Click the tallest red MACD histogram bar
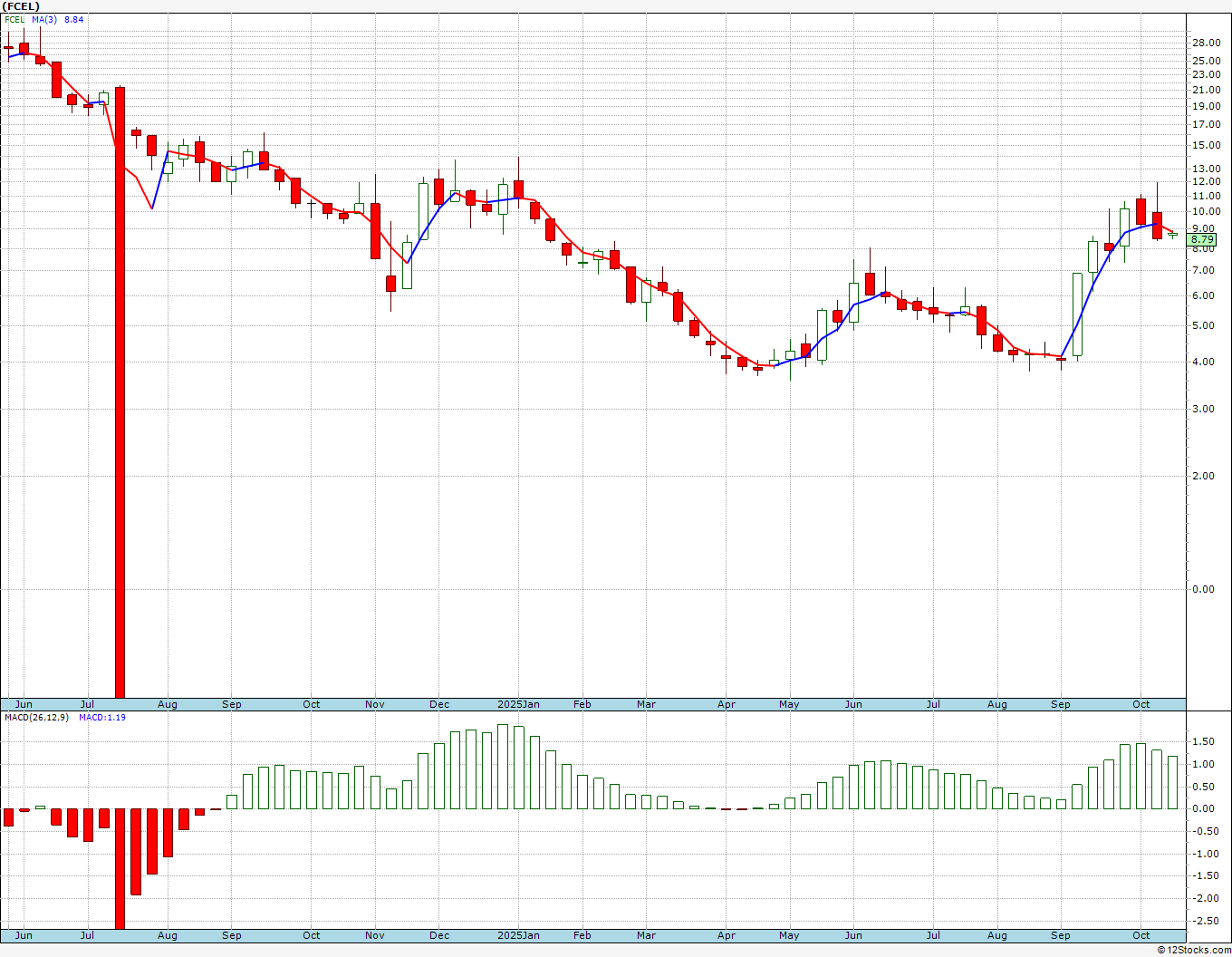Screen dimensions: 1232x957 (120, 868)
